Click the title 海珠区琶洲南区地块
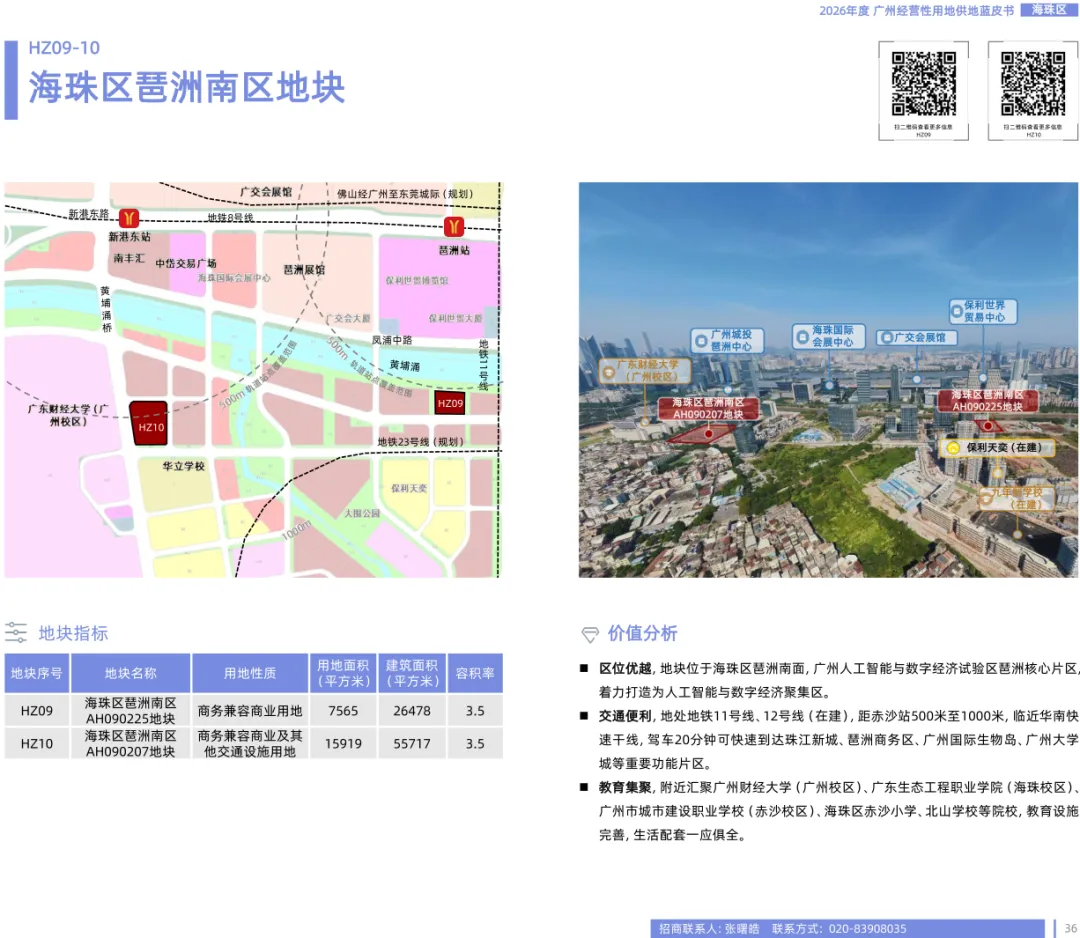This screenshot has width=1080, height=938. pyautogui.click(x=187, y=87)
